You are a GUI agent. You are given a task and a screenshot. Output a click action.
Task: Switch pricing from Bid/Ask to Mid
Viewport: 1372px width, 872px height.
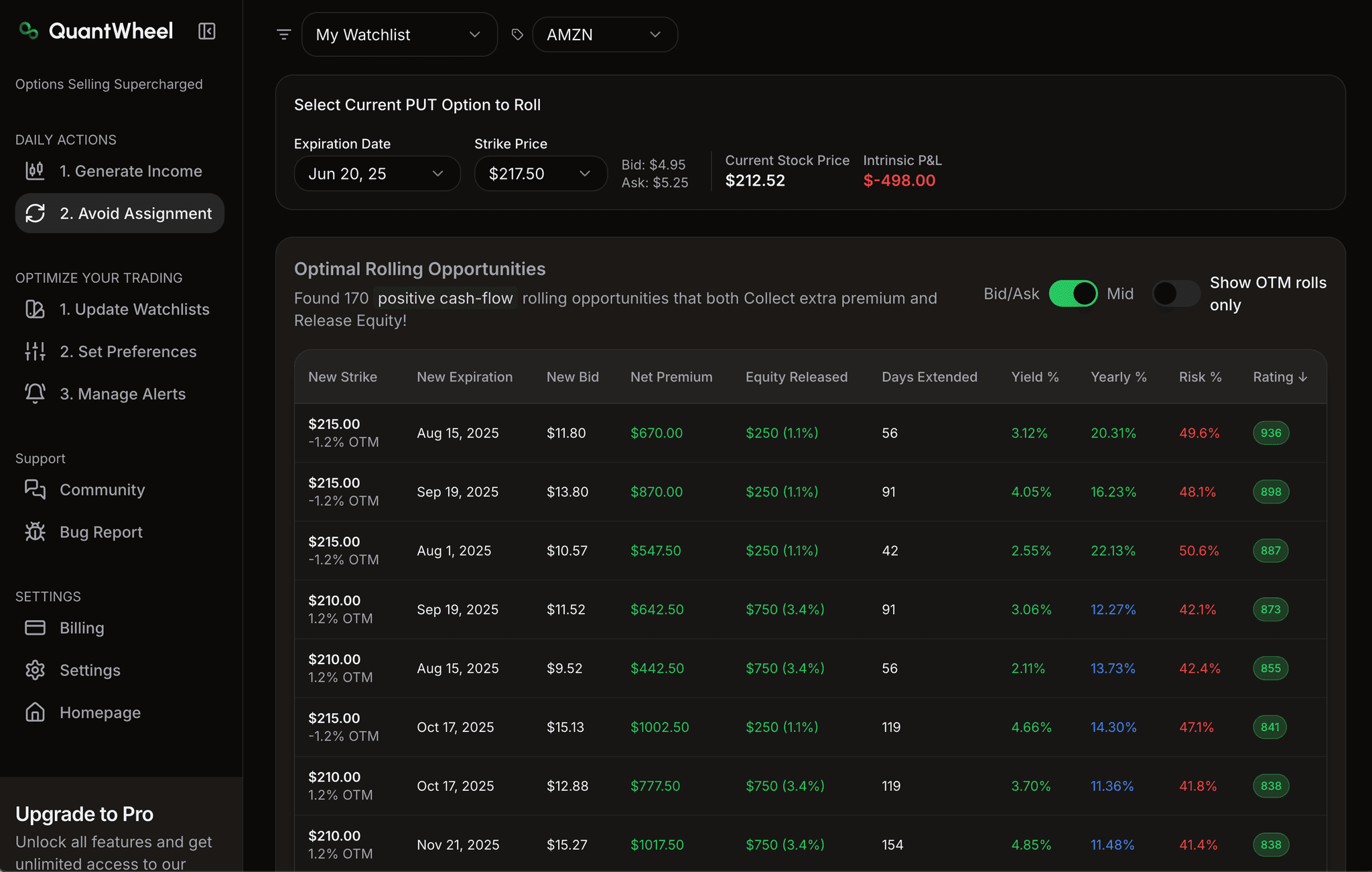1074,294
